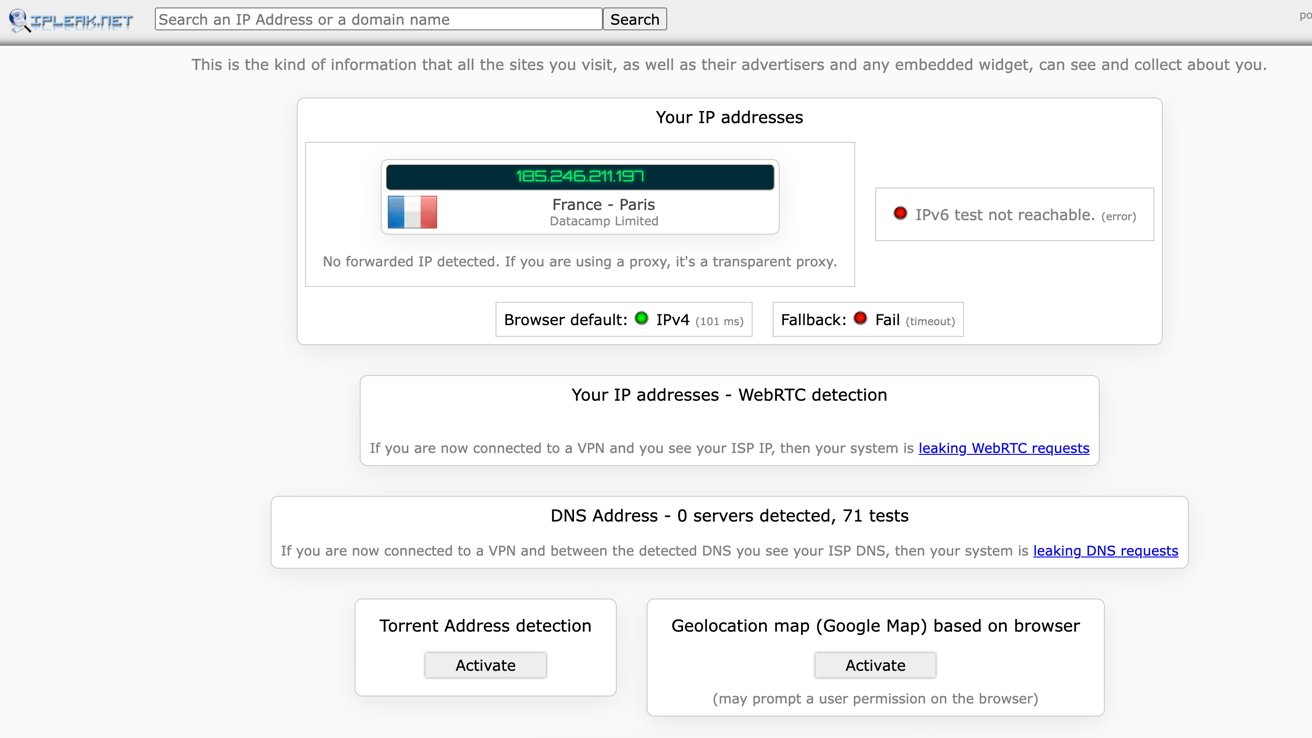Viewport: 1312px width, 738px height.
Task: Click the Your IP addresses heading
Action: [729, 117]
